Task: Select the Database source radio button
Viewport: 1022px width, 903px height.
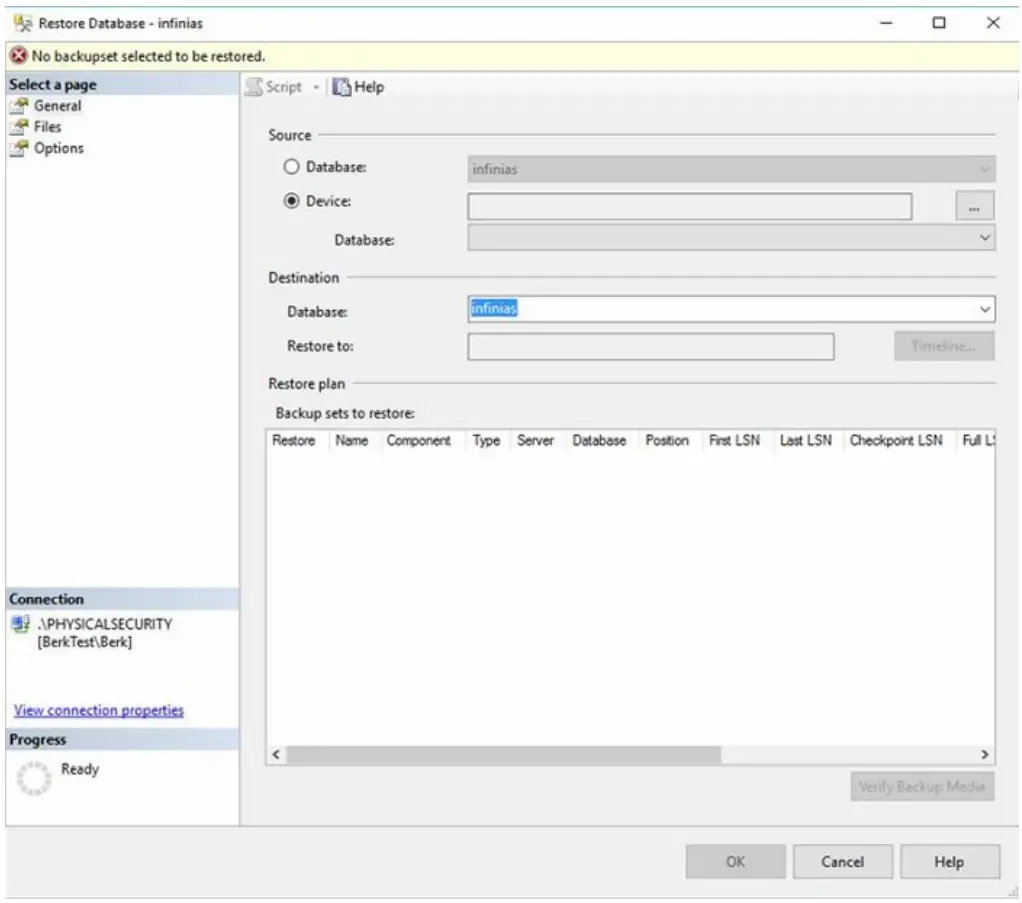Action: tap(293, 168)
